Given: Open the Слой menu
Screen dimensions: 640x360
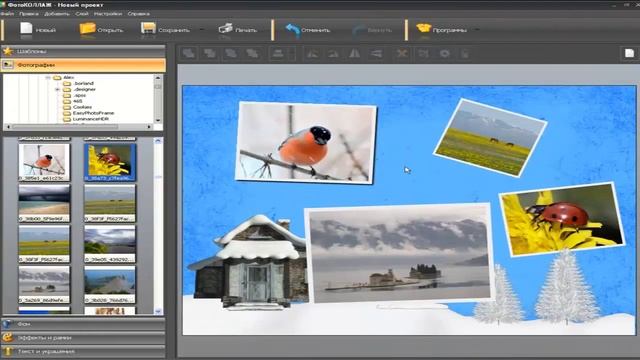Looking at the screenshot, I should pyautogui.click(x=82, y=13).
